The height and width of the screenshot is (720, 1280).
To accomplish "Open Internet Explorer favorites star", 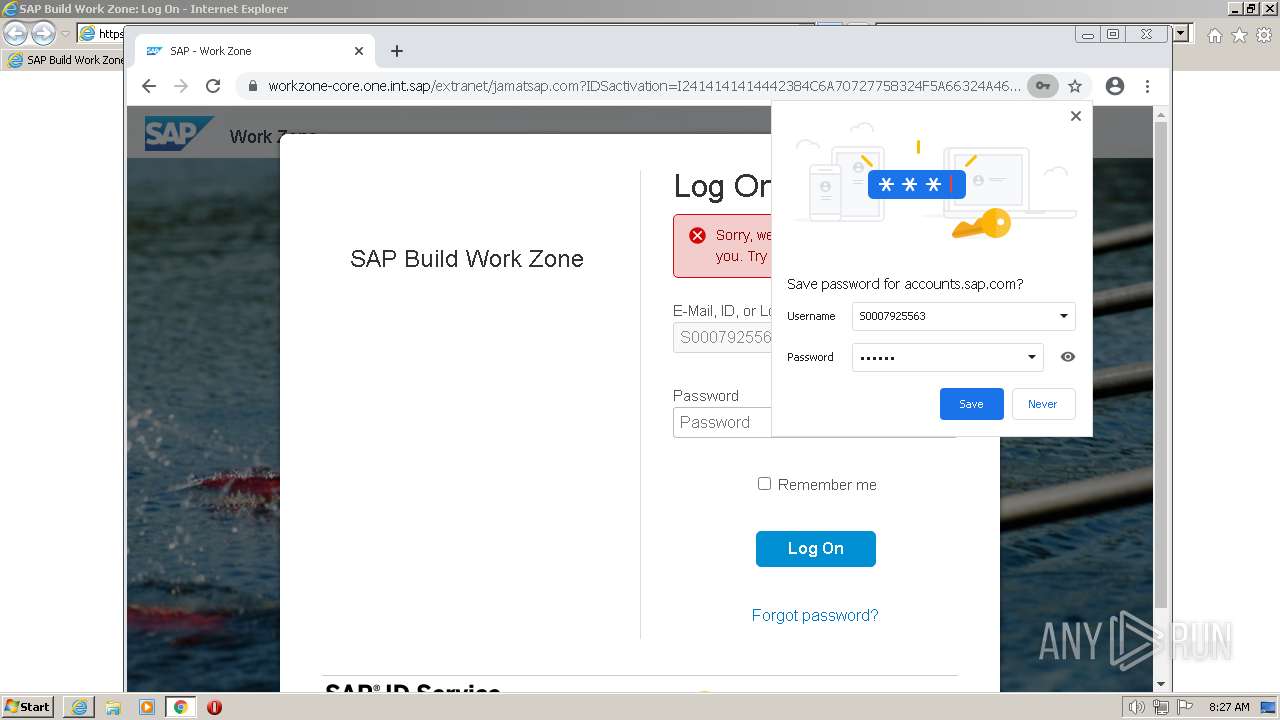I will [x=1239, y=35].
